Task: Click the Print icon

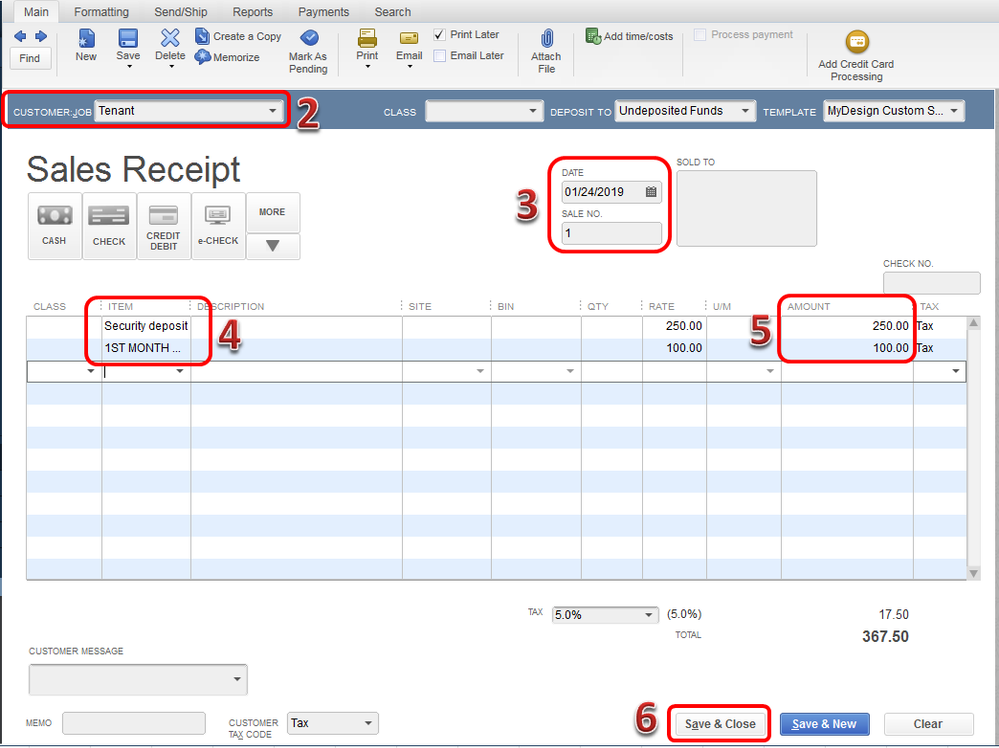Action: (367, 38)
